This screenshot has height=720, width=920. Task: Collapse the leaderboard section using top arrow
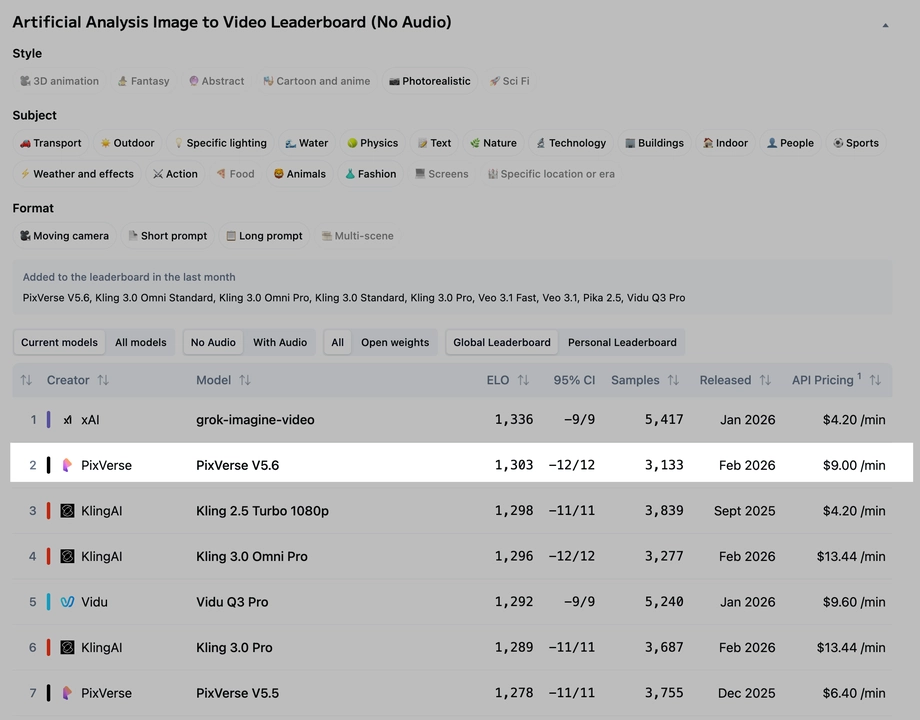coord(885,25)
